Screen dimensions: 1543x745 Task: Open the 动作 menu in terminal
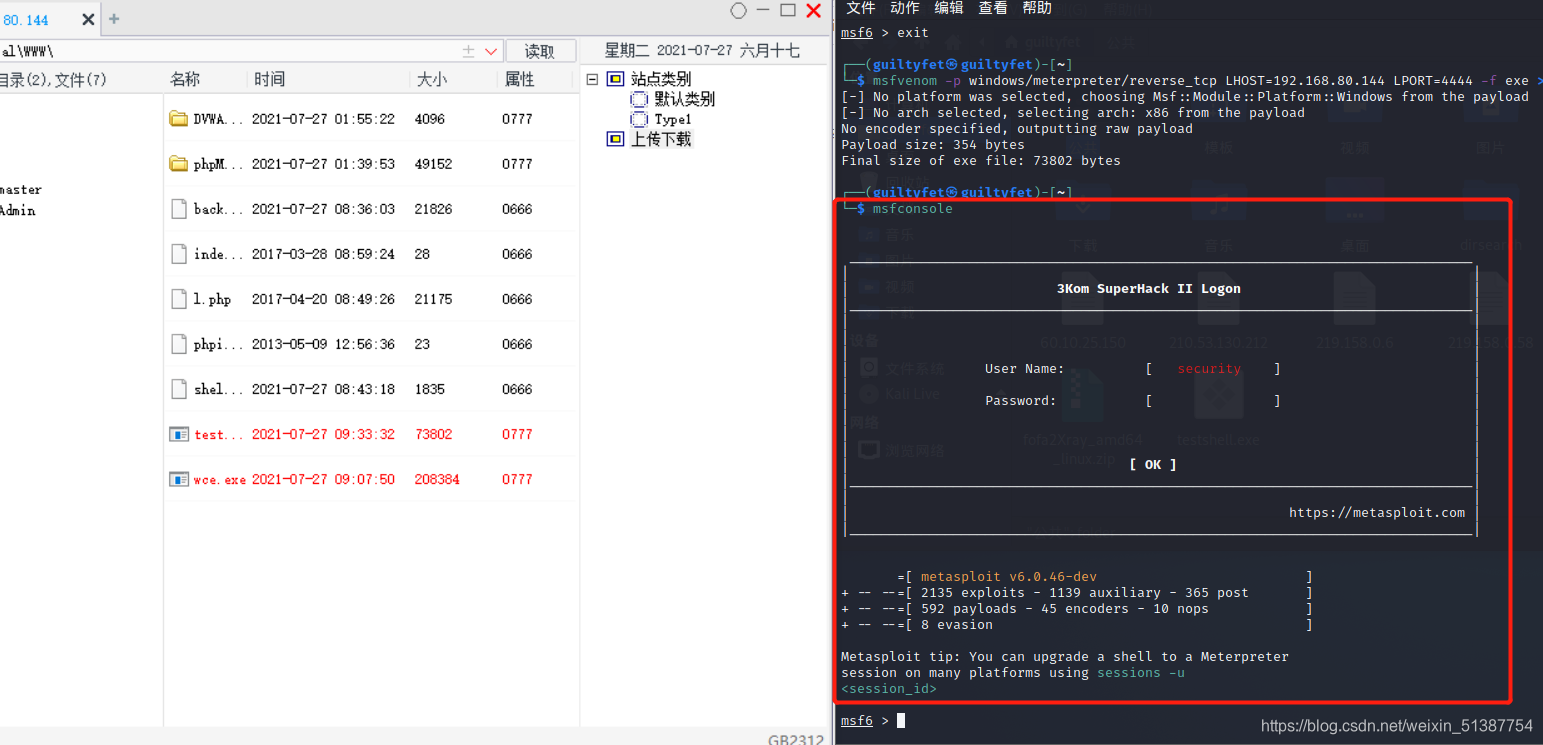(905, 8)
